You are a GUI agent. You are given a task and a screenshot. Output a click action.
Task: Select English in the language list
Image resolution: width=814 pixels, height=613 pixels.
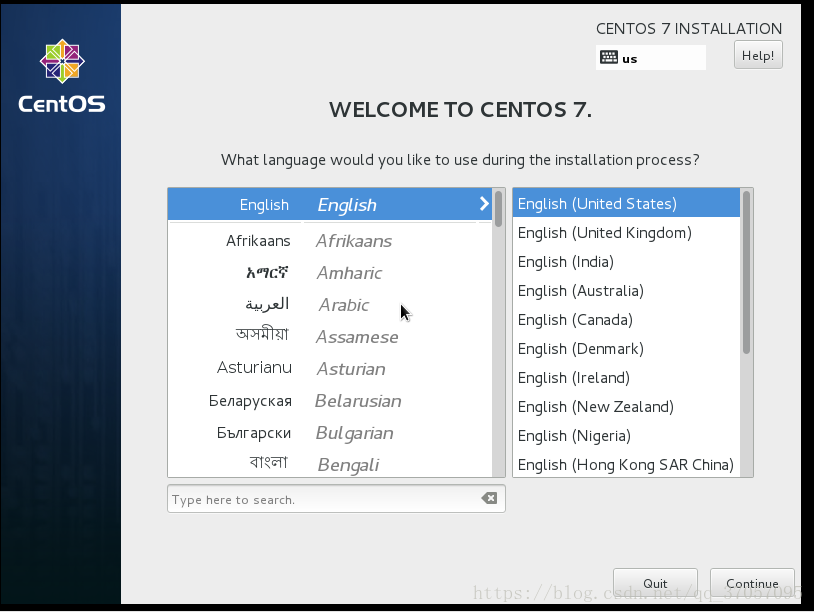(x=330, y=204)
